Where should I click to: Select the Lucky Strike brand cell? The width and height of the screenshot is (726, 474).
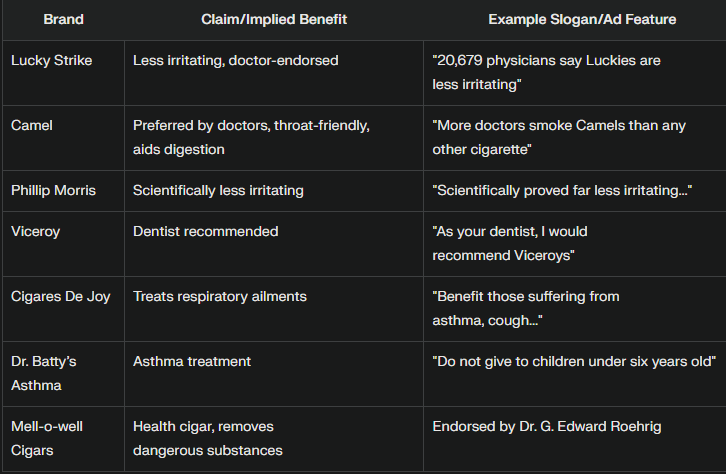coord(63,73)
